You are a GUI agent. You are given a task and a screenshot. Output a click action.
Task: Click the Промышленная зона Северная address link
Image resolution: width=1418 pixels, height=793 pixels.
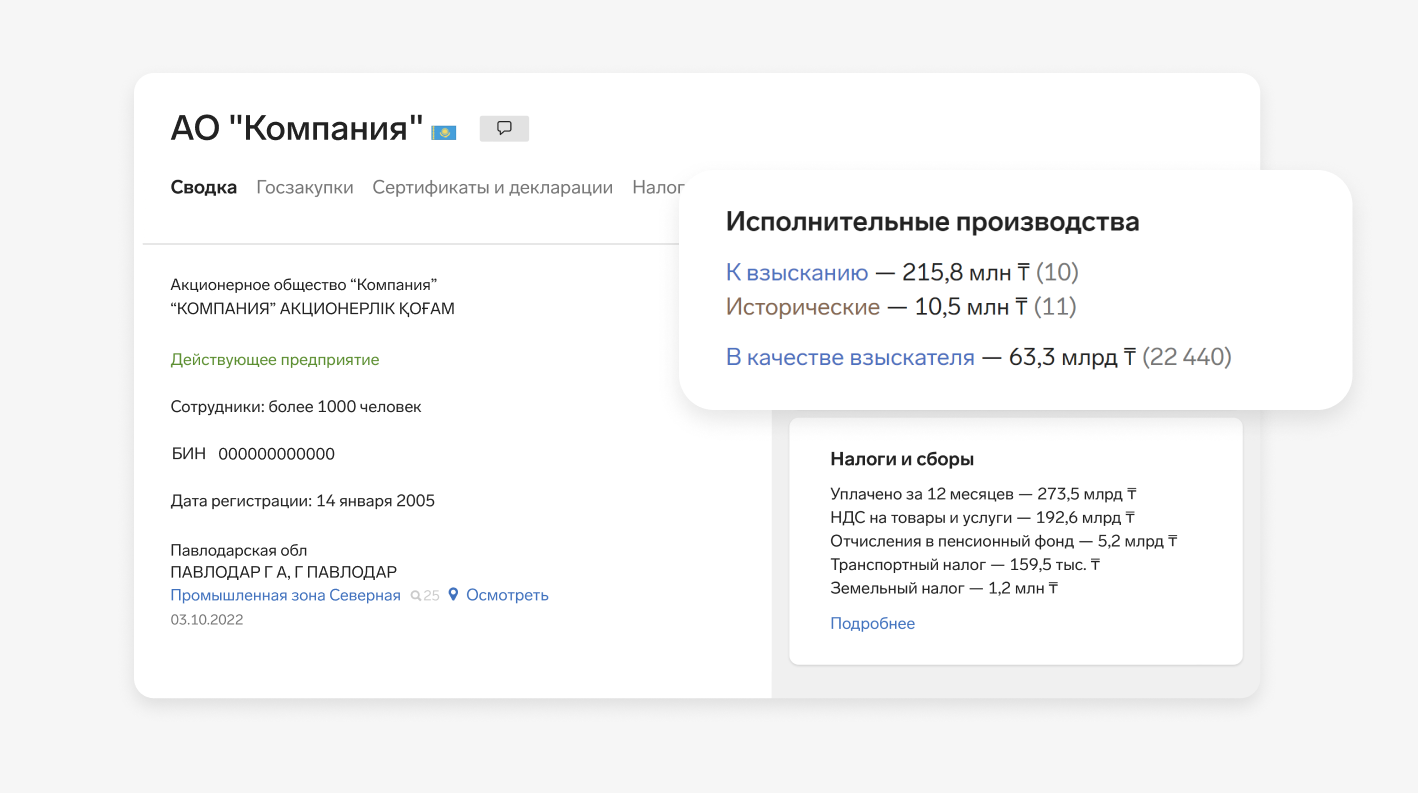click(x=285, y=595)
